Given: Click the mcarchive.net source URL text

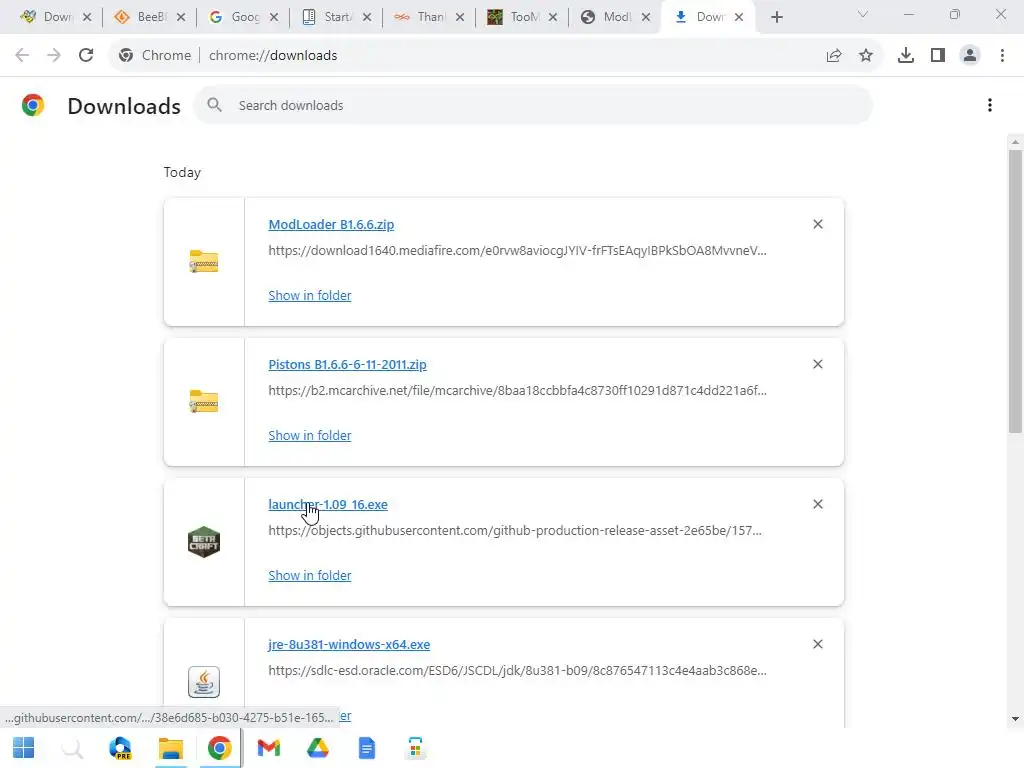Looking at the screenshot, I should tap(517, 390).
